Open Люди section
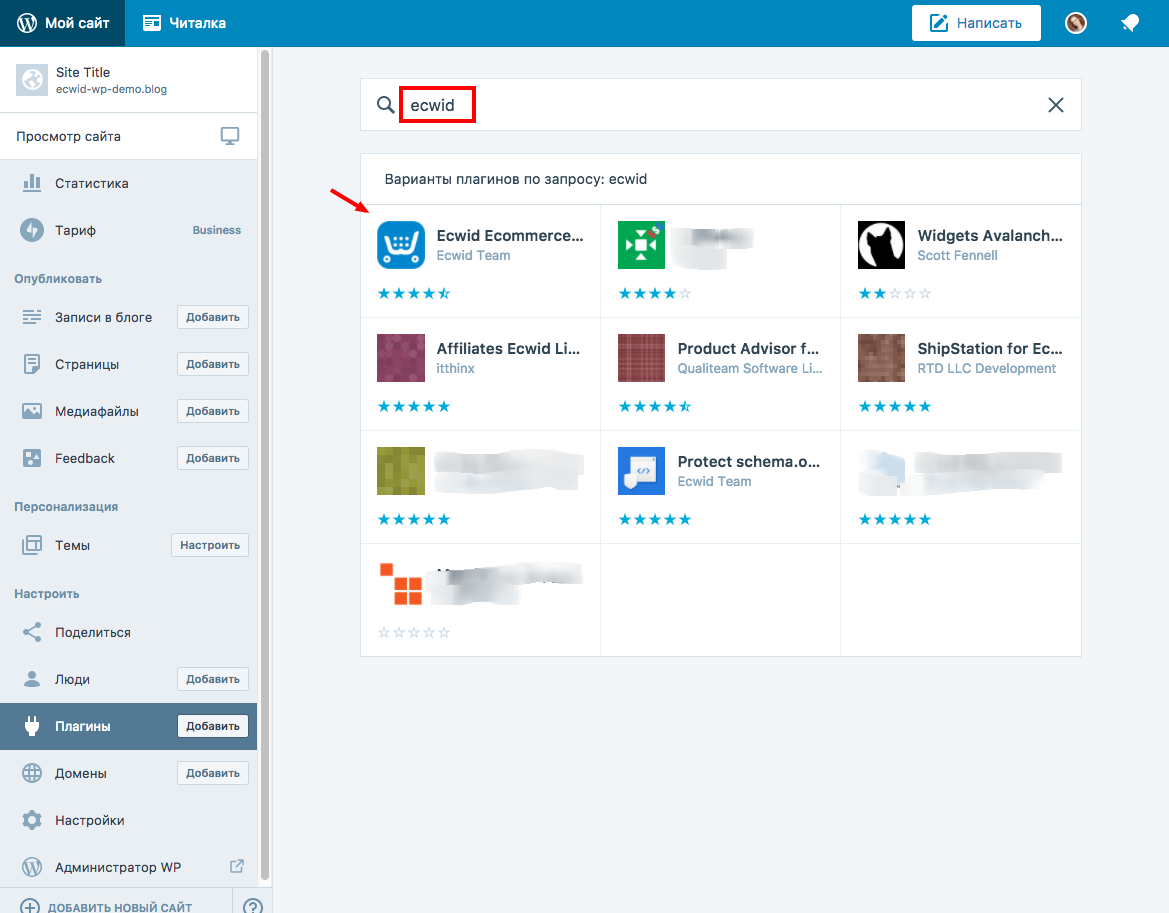This screenshot has width=1169, height=913. click(72, 680)
